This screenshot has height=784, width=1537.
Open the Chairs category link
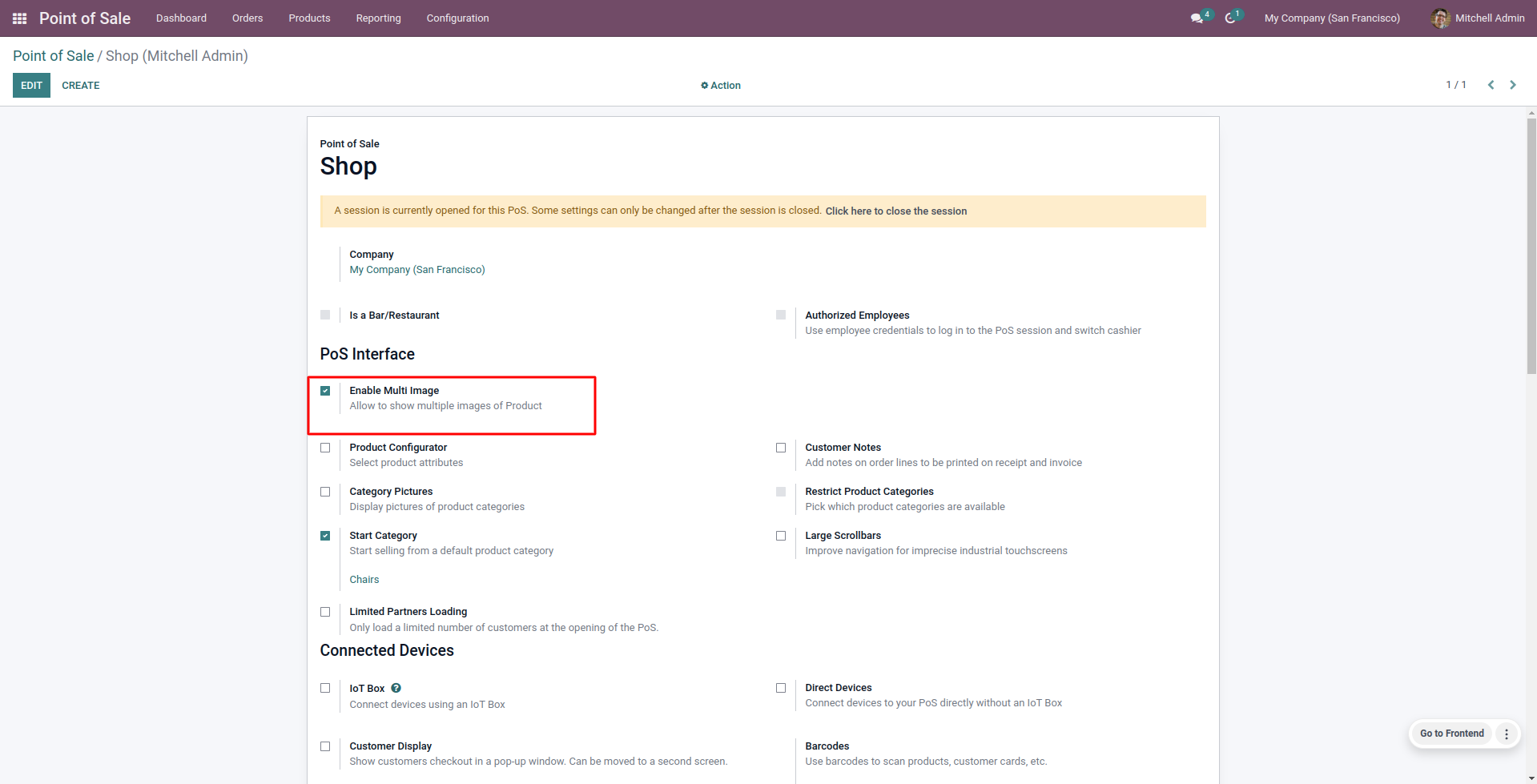(364, 580)
